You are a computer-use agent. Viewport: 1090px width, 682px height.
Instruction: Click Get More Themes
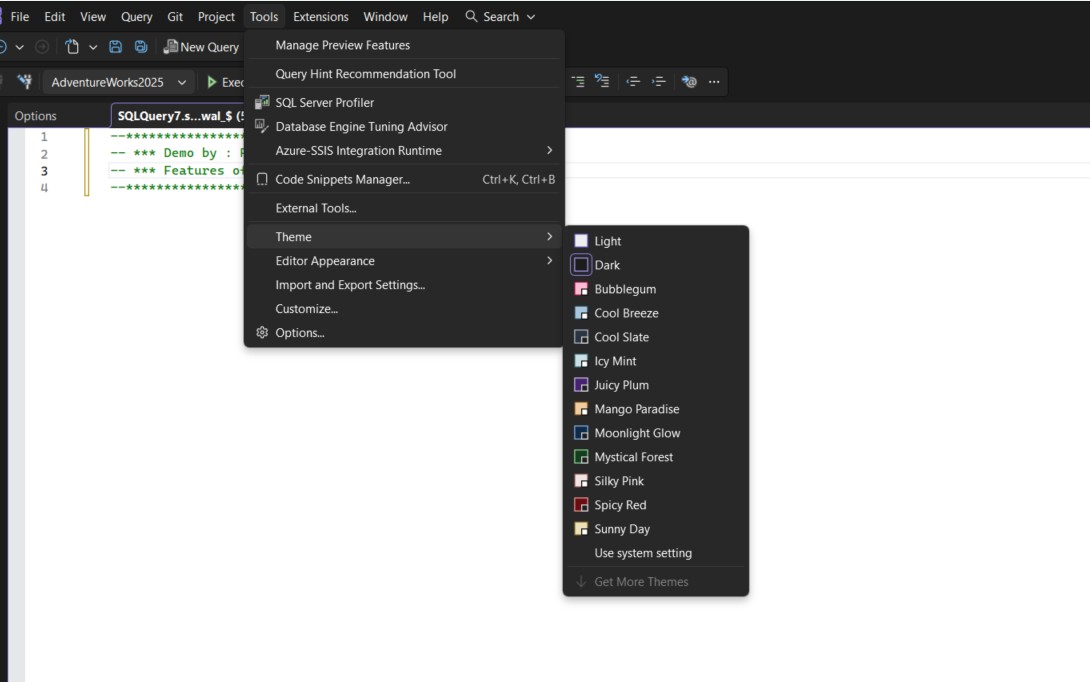coord(646,581)
